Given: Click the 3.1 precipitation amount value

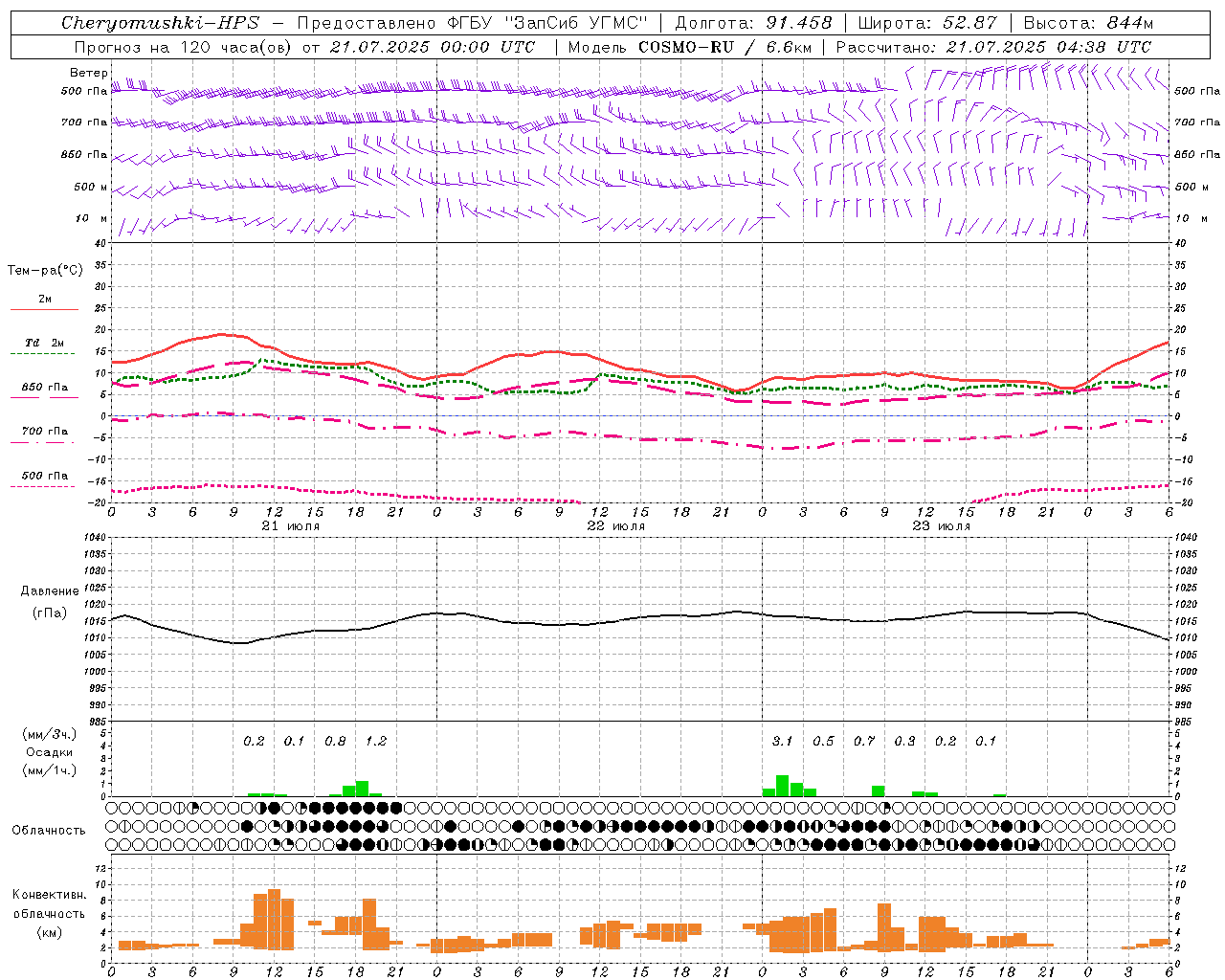Looking at the screenshot, I should pyautogui.click(x=783, y=742).
